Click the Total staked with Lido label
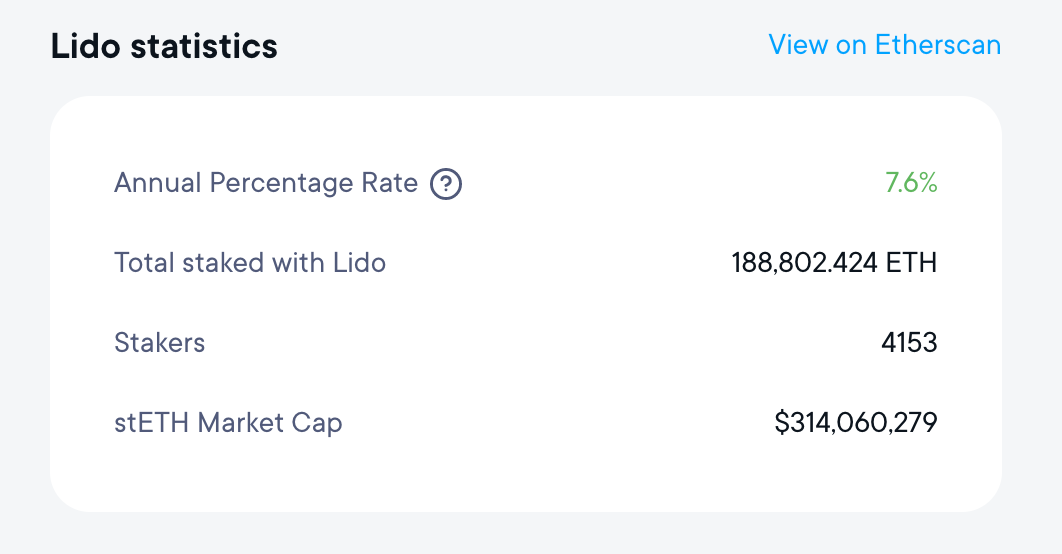1062x554 pixels. [x=250, y=263]
